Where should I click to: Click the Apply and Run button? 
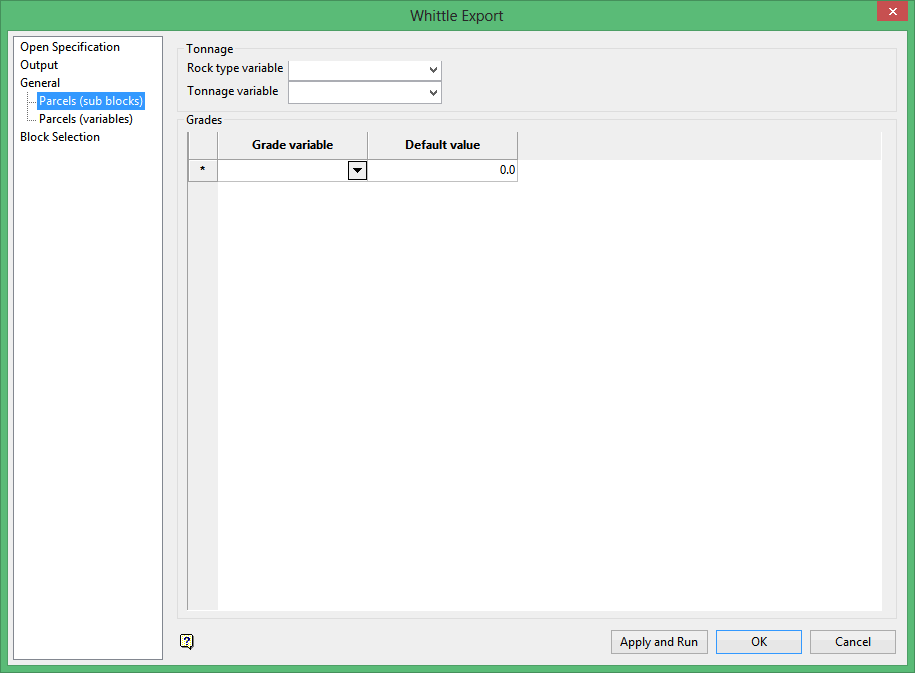(659, 642)
